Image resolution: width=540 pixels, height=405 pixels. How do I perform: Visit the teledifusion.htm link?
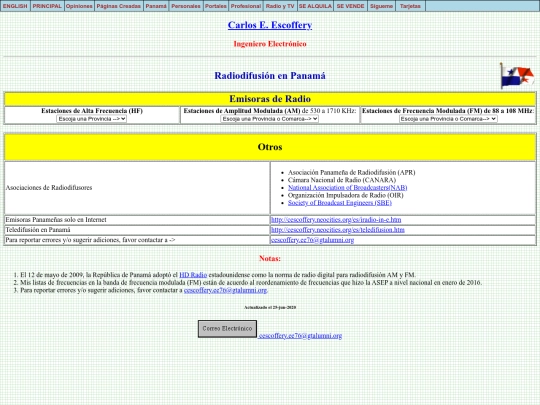(x=338, y=230)
